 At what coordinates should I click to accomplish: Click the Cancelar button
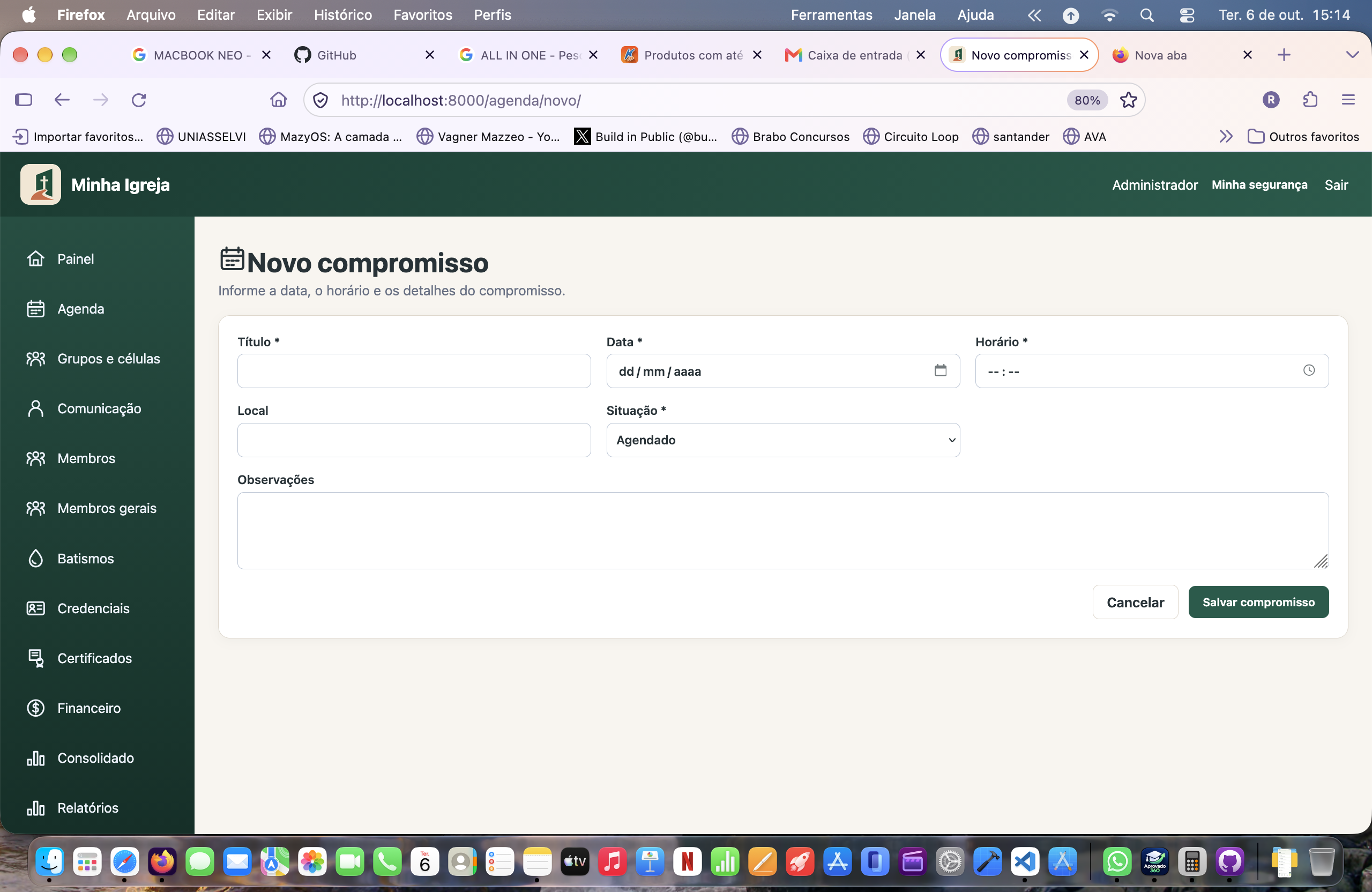[x=1135, y=602]
